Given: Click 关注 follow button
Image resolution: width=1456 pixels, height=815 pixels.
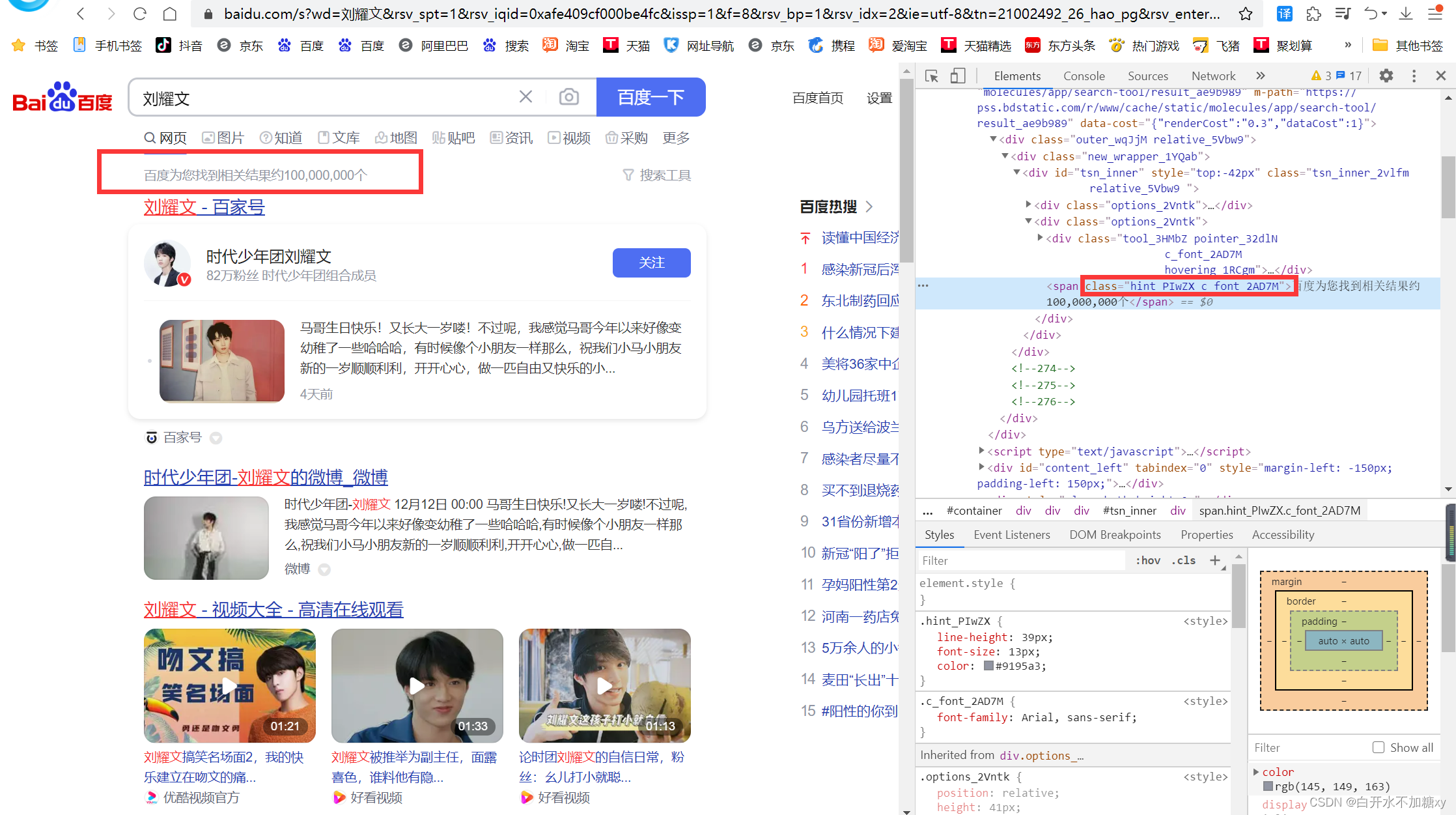Looking at the screenshot, I should pyautogui.click(x=651, y=263).
